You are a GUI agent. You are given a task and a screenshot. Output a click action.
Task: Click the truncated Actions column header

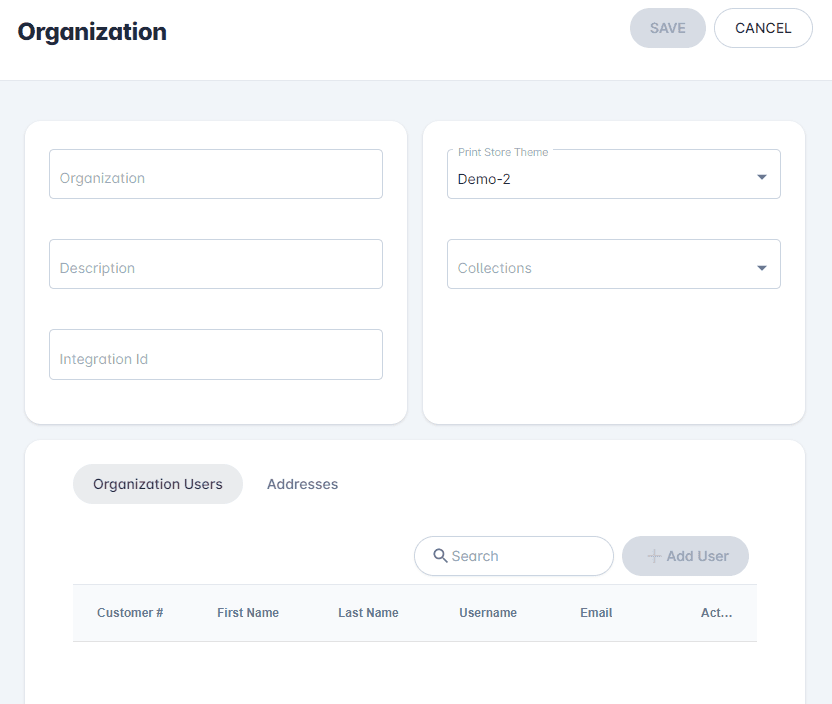point(716,613)
